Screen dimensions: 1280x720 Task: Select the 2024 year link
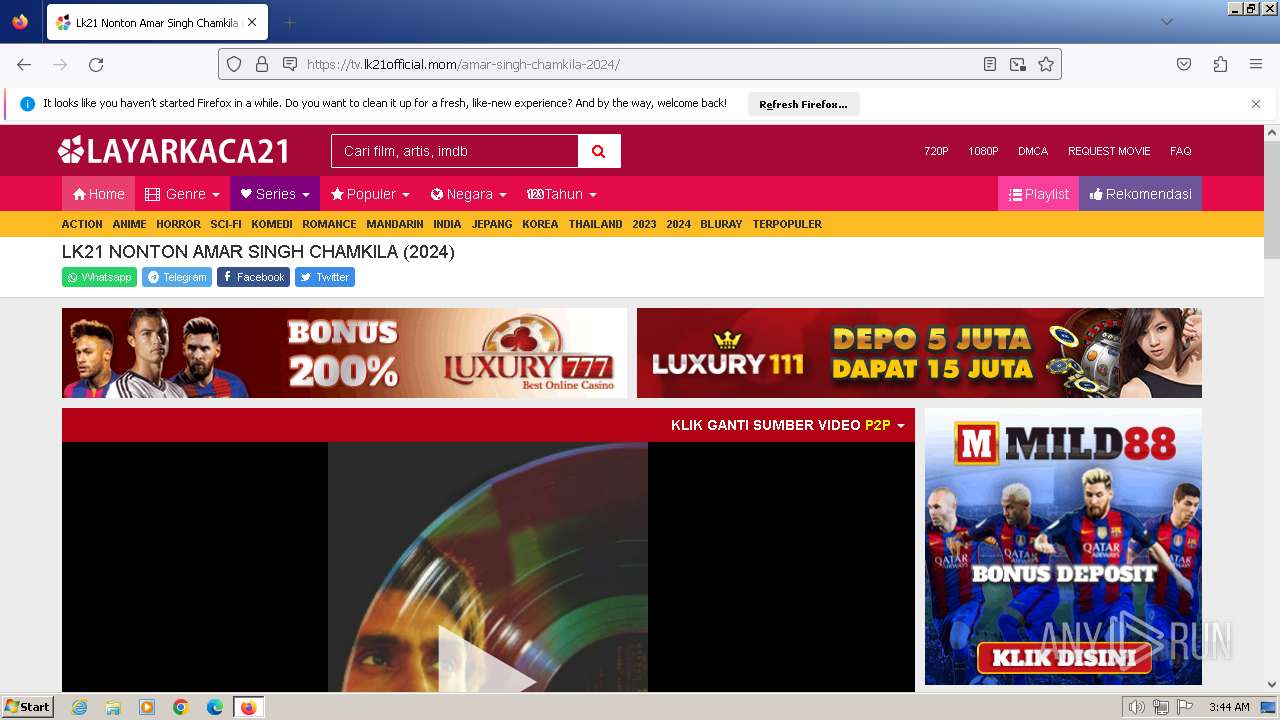[x=678, y=224]
